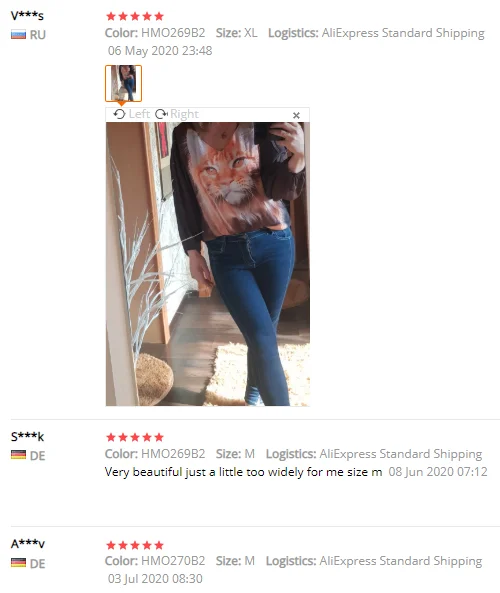Click the star rating of A***v's review
500x593 pixels.
click(x=135, y=545)
